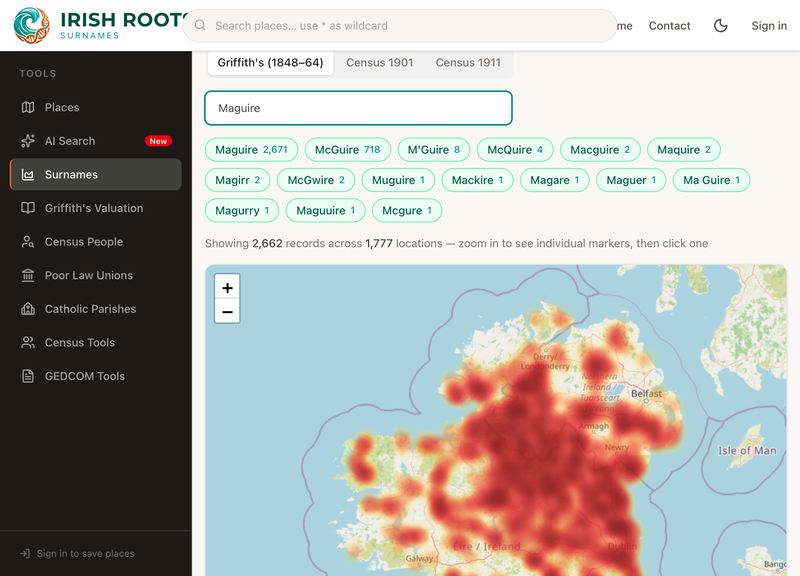
Task: Select the McGwire 2 variant chip
Action: point(316,180)
